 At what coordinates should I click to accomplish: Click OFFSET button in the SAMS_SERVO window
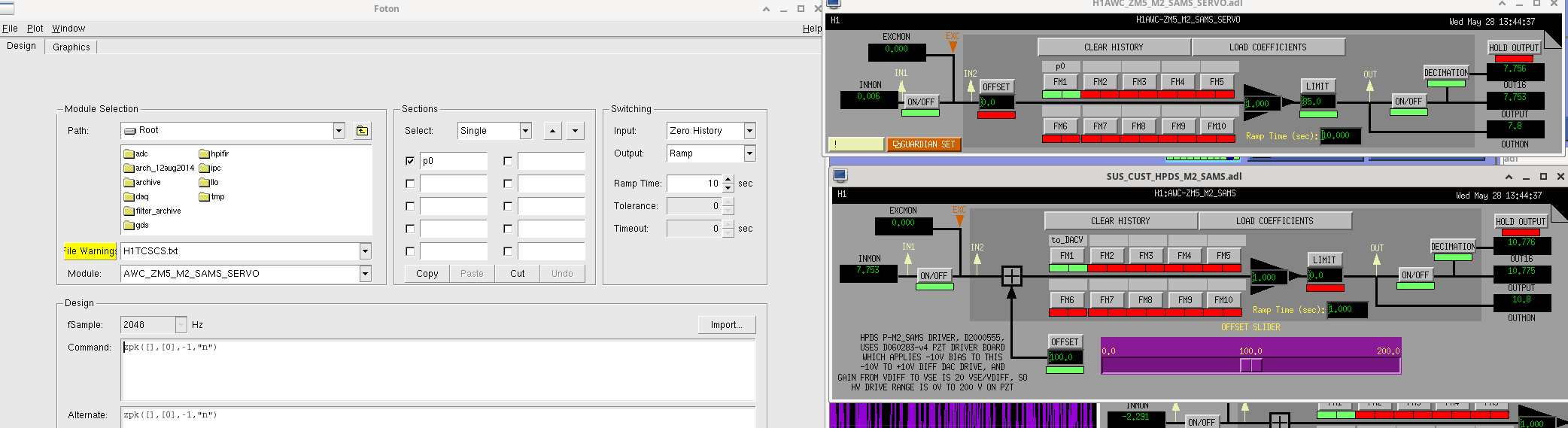coord(996,87)
